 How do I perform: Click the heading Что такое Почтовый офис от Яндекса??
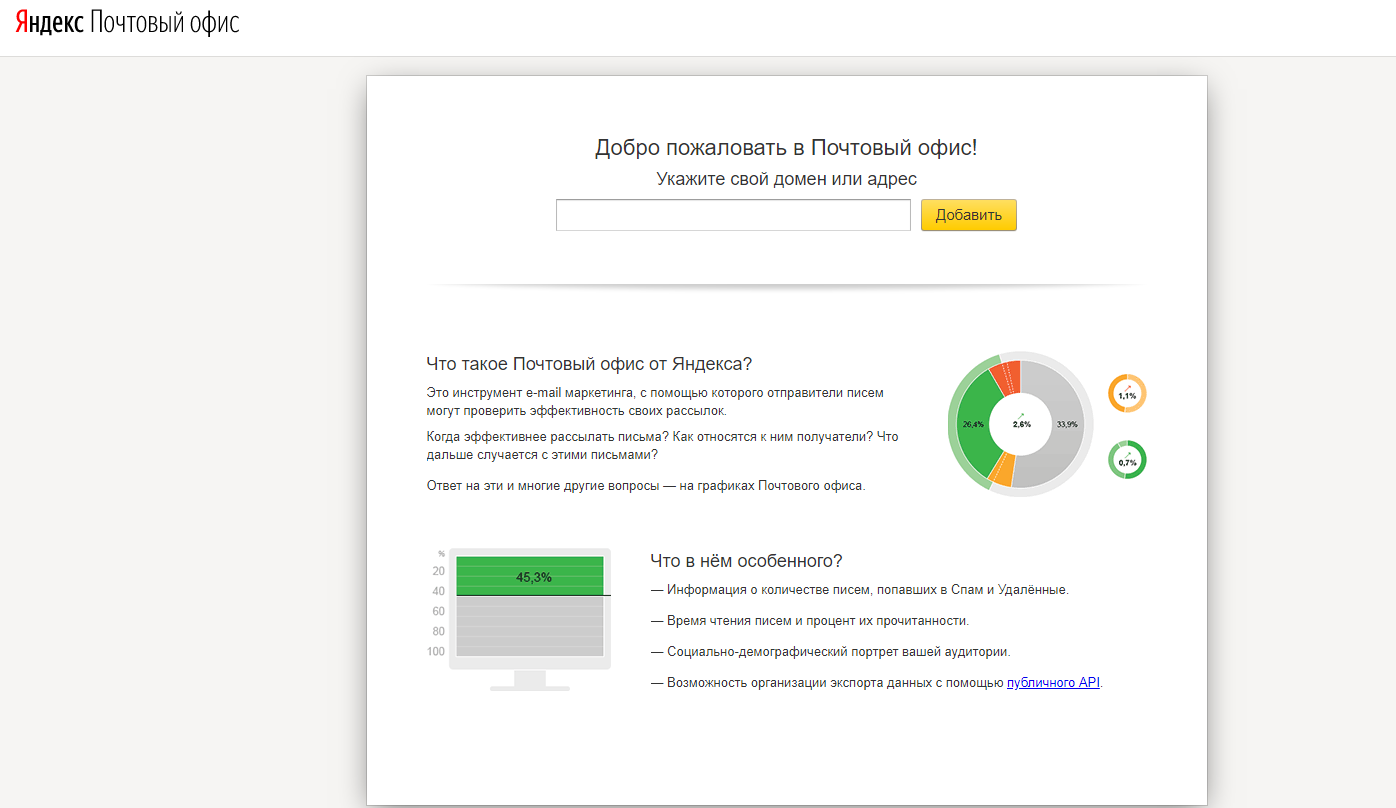(x=589, y=363)
